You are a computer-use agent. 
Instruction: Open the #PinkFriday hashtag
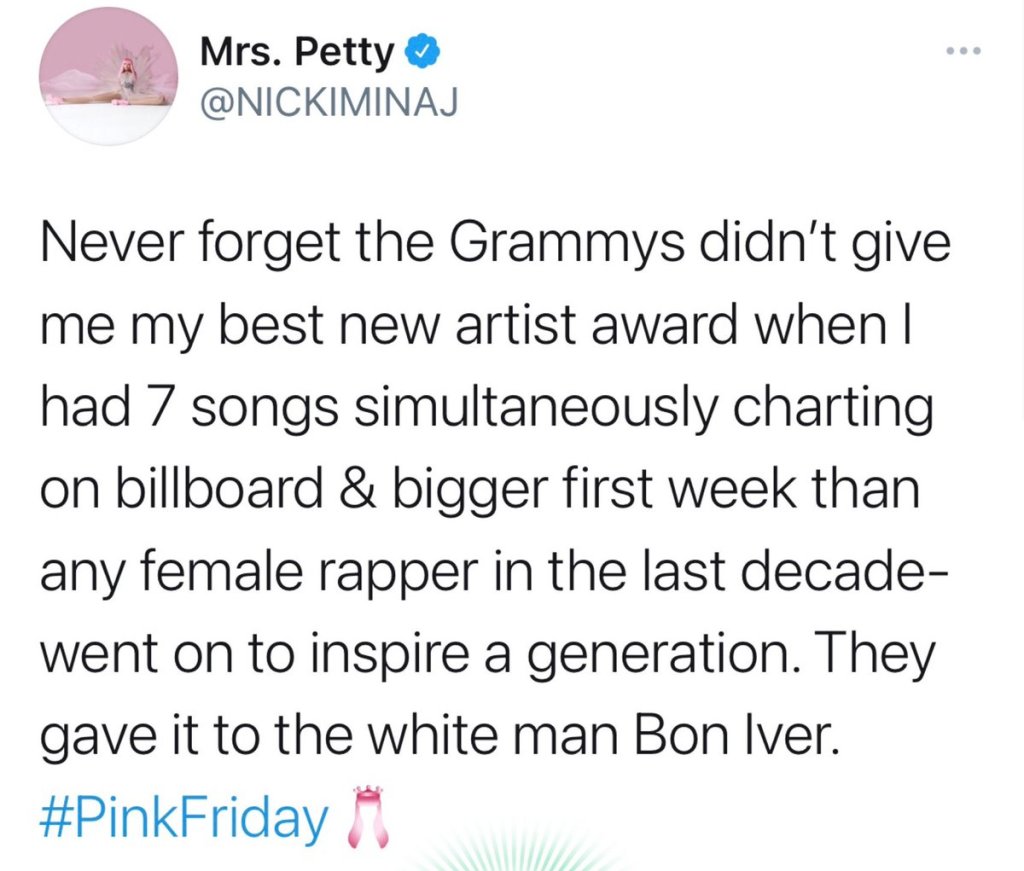click(185, 819)
